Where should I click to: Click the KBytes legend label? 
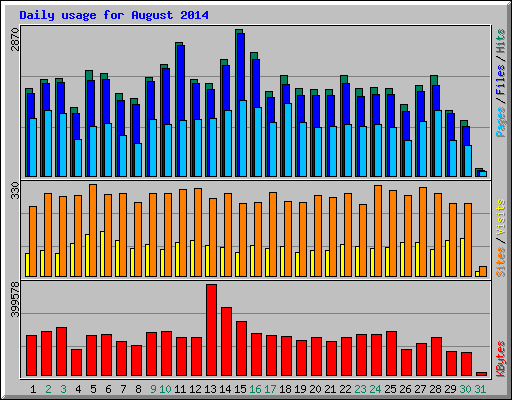click(x=501, y=359)
